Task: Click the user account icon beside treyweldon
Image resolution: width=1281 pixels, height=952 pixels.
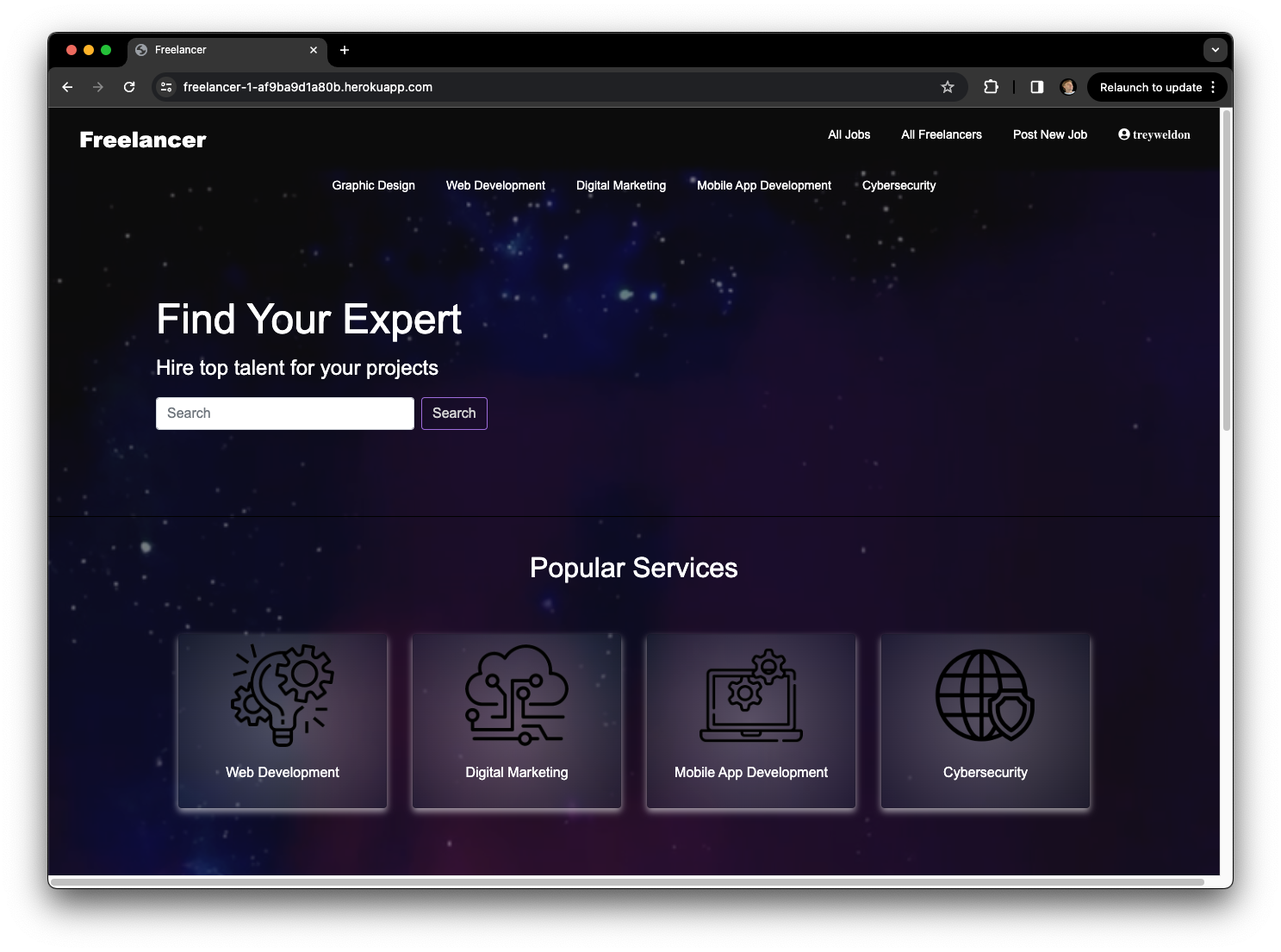Action: pyautogui.click(x=1124, y=134)
